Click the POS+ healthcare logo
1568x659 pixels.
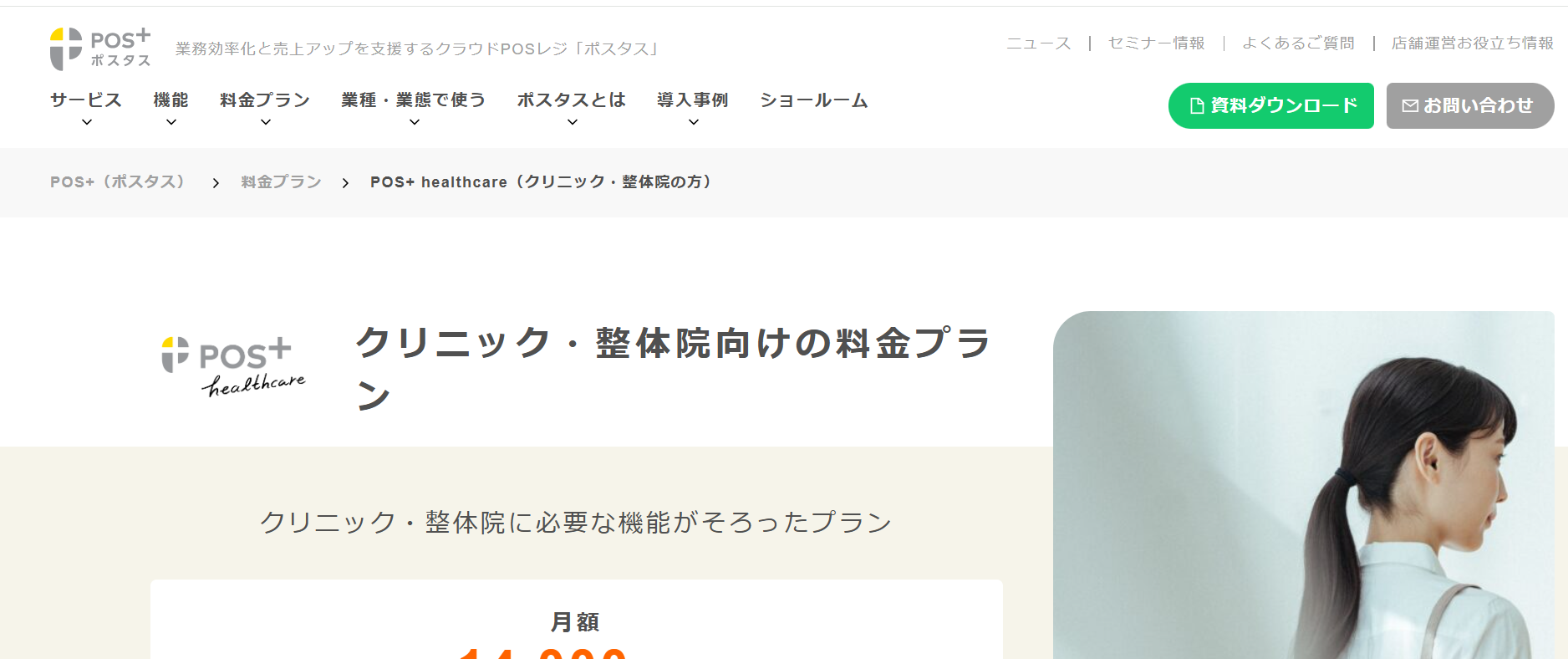coord(234,366)
